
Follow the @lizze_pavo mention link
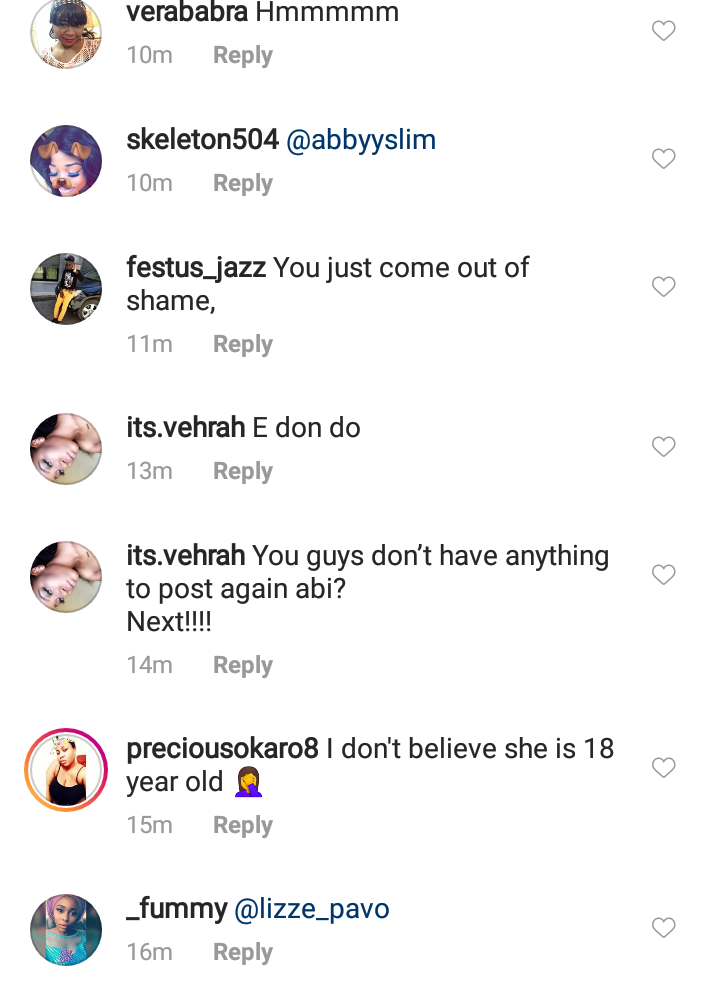(311, 909)
